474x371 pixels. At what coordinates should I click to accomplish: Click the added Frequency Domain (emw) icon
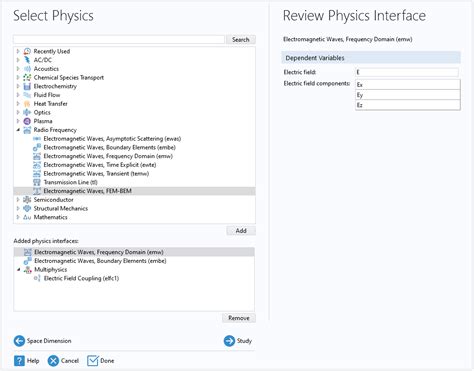28,252
